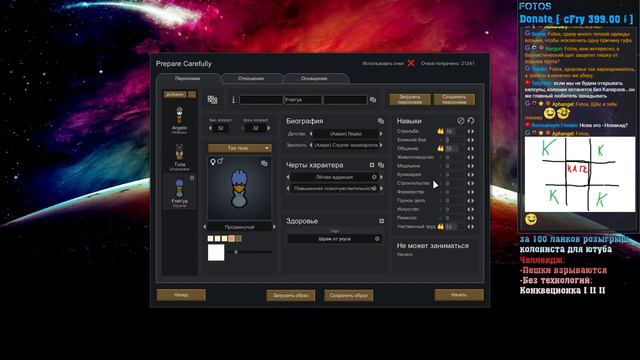Add a new trait in Черты характера
640x360 pixels.
(x=372, y=165)
